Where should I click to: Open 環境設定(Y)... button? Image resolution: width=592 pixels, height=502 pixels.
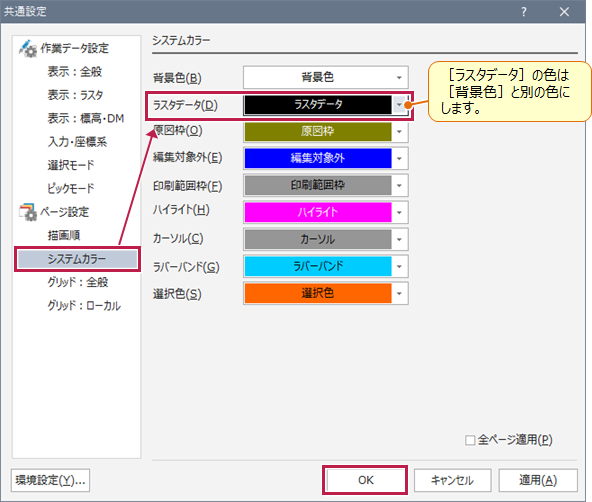[x=50, y=480]
